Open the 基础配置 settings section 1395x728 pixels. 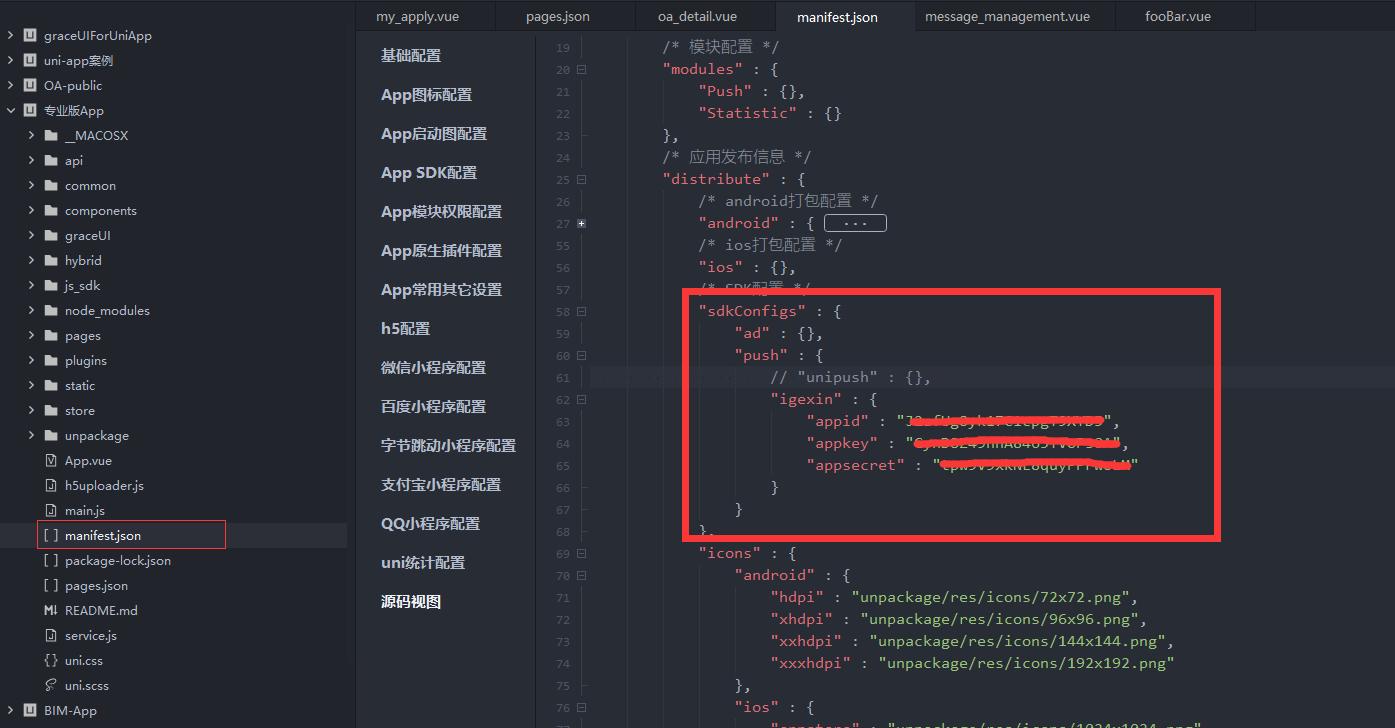(411, 56)
